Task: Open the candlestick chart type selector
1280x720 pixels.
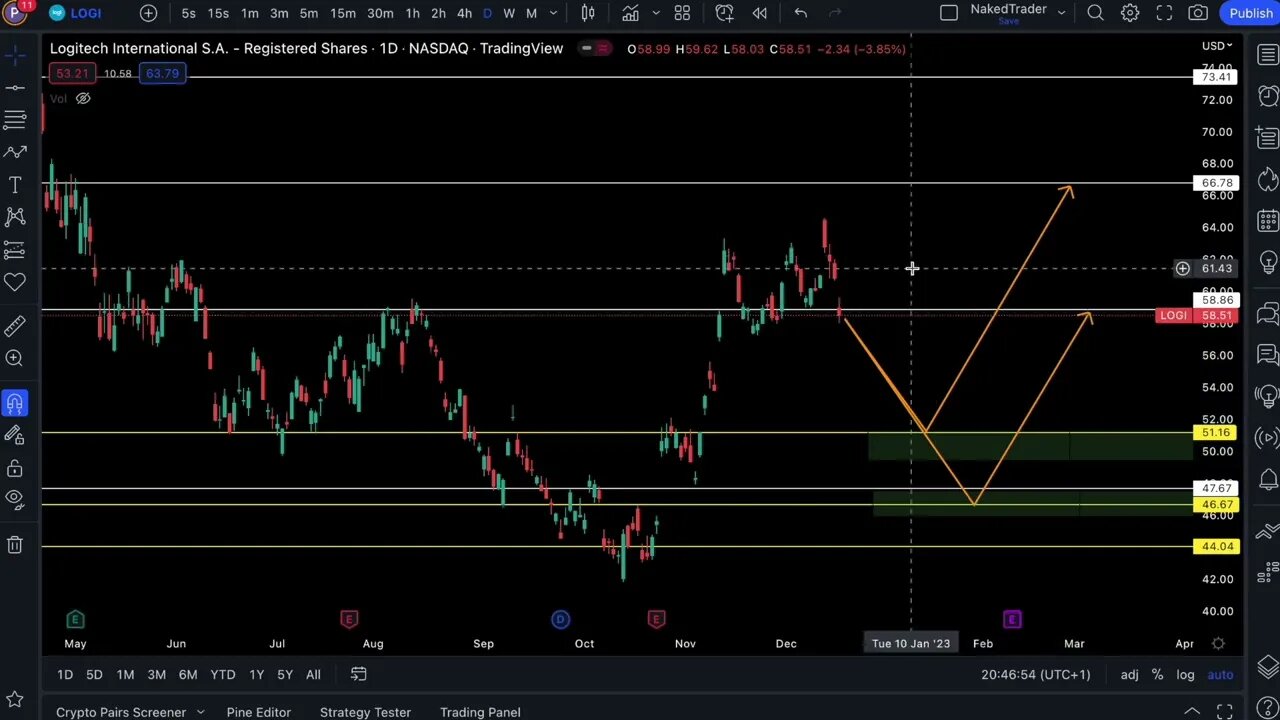Action: [588, 13]
